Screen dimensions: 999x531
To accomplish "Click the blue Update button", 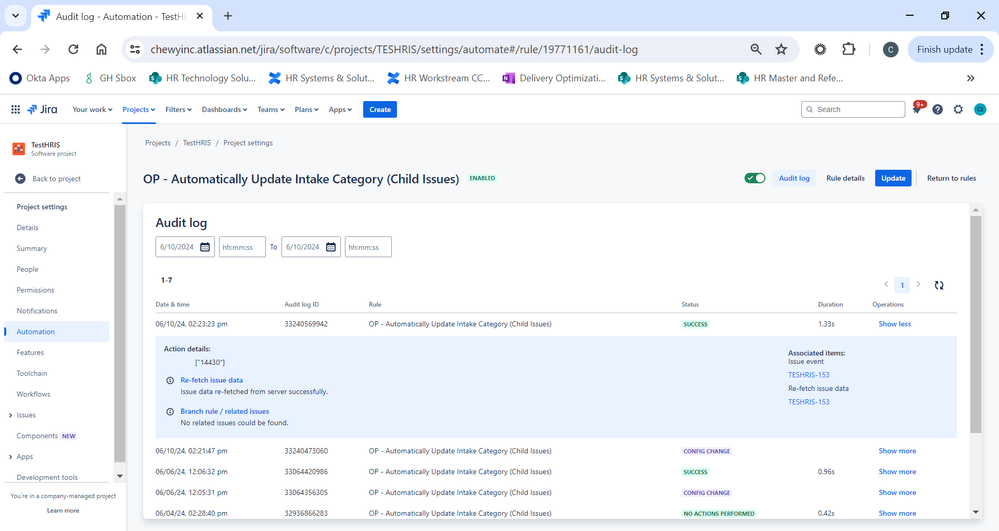I will click(893, 178).
